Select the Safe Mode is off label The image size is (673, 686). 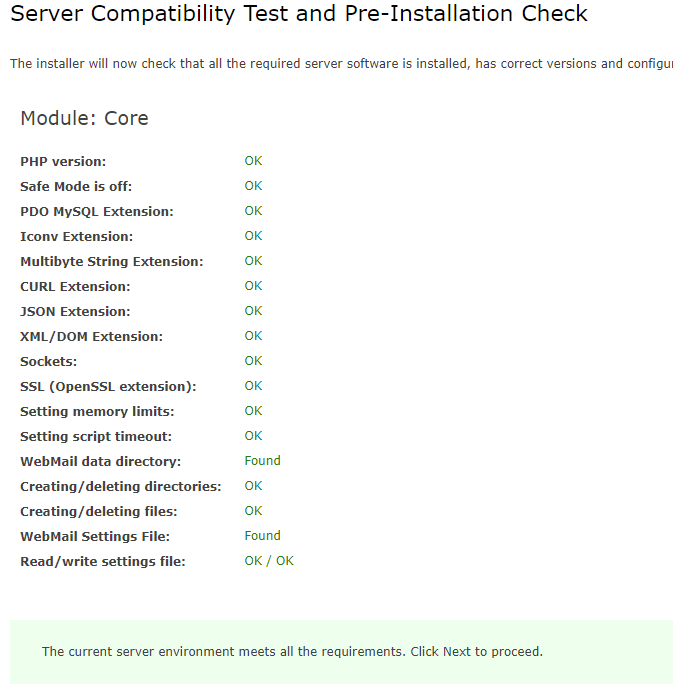76,186
